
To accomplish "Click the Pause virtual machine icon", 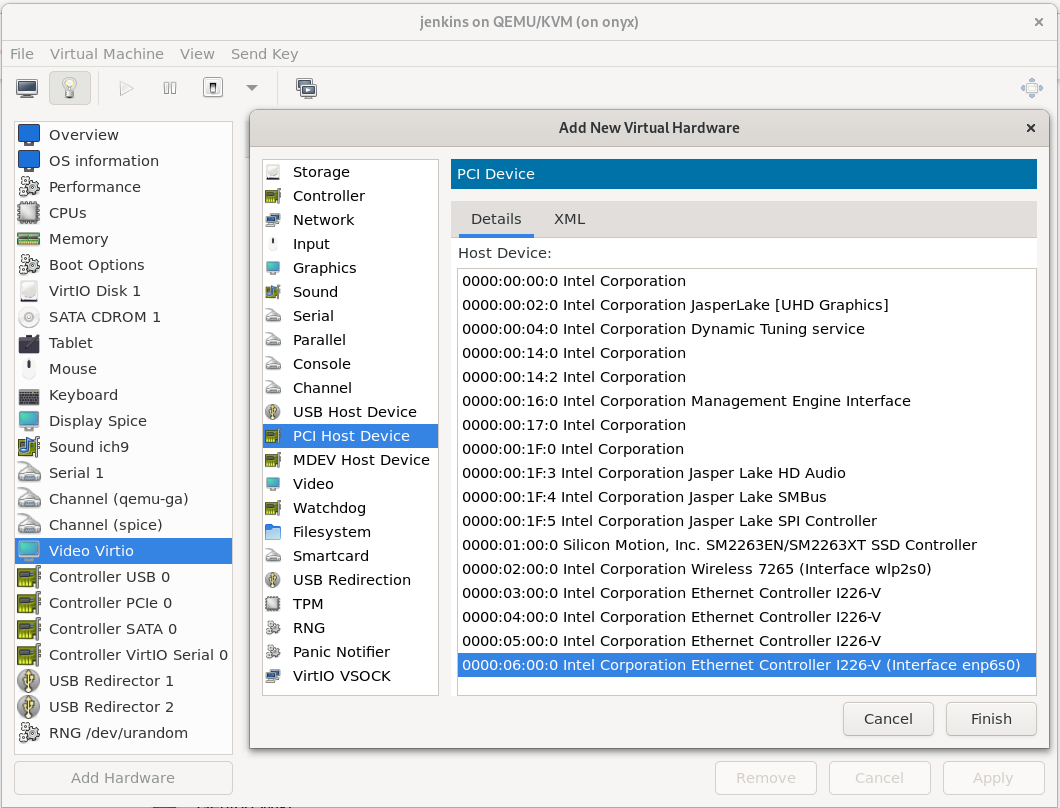I will pos(170,88).
